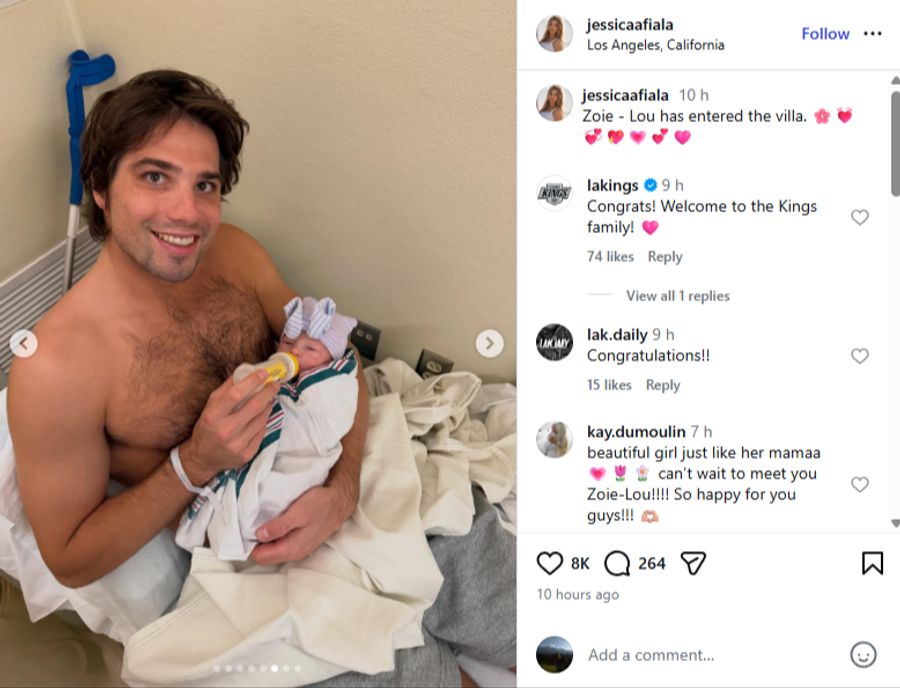Open the emoji picker smiley icon
Image resolution: width=900 pixels, height=688 pixels.
(863, 654)
